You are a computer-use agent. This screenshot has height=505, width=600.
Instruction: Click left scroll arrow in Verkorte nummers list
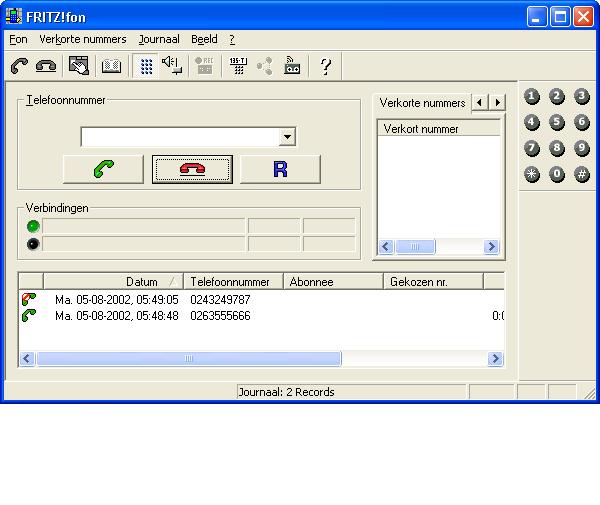point(386,247)
